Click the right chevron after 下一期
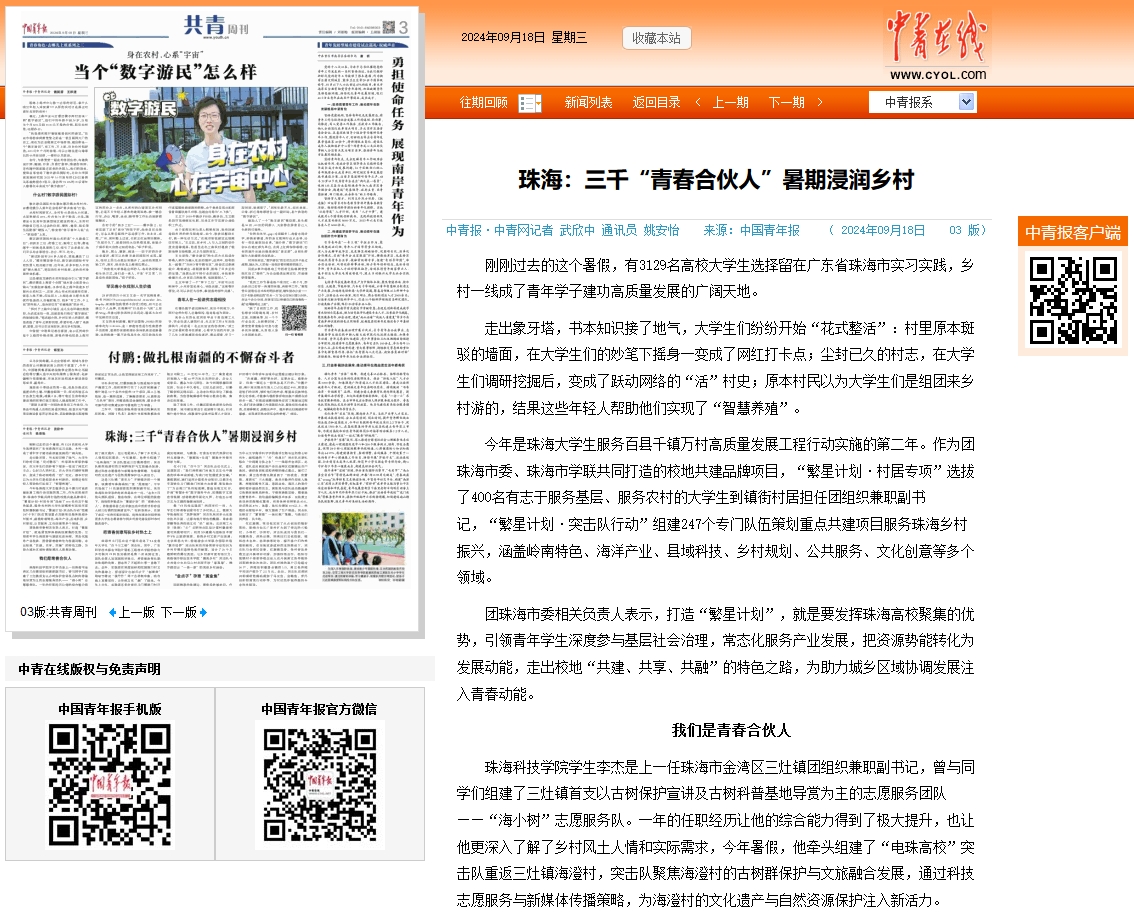The width and height of the screenshot is (1134, 912). point(820,103)
